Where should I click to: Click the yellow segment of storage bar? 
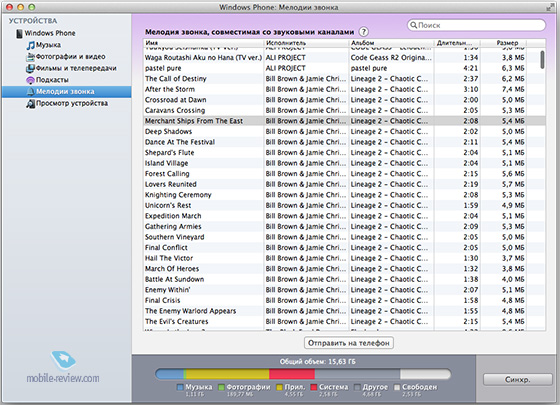(x=228, y=374)
